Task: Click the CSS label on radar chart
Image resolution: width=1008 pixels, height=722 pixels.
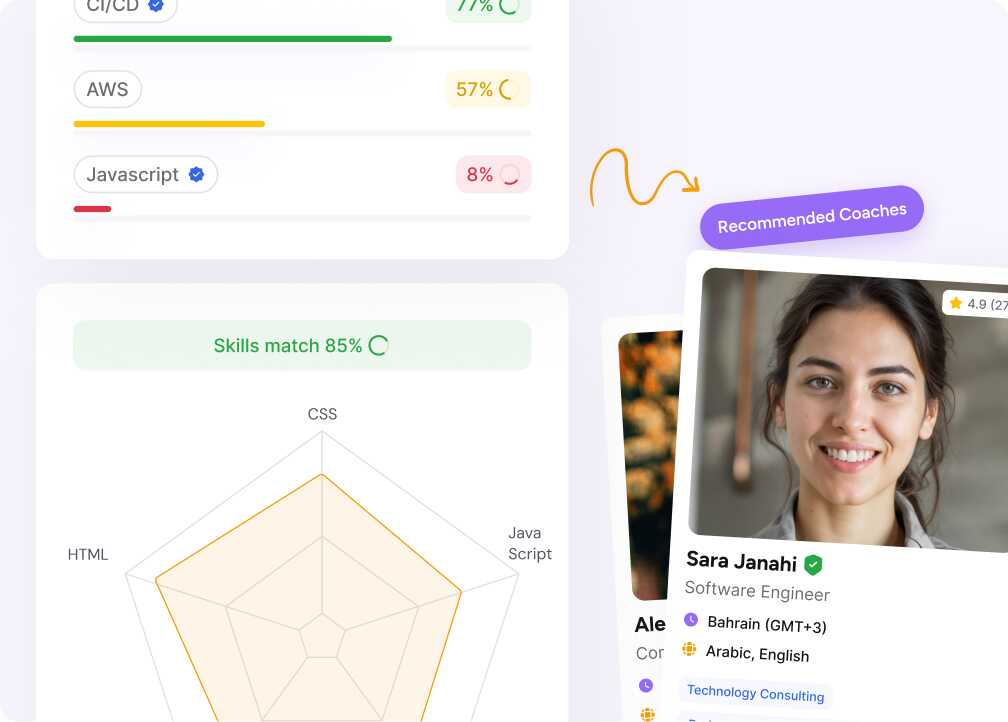Action: point(322,414)
